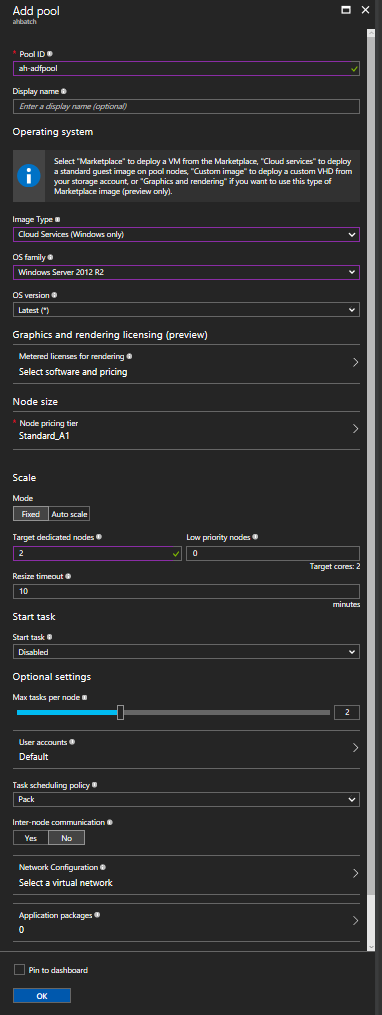Click info icon next to Task scheduling policy
Image resolution: width=382 pixels, height=1015 pixels.
(x=95, y=785)
